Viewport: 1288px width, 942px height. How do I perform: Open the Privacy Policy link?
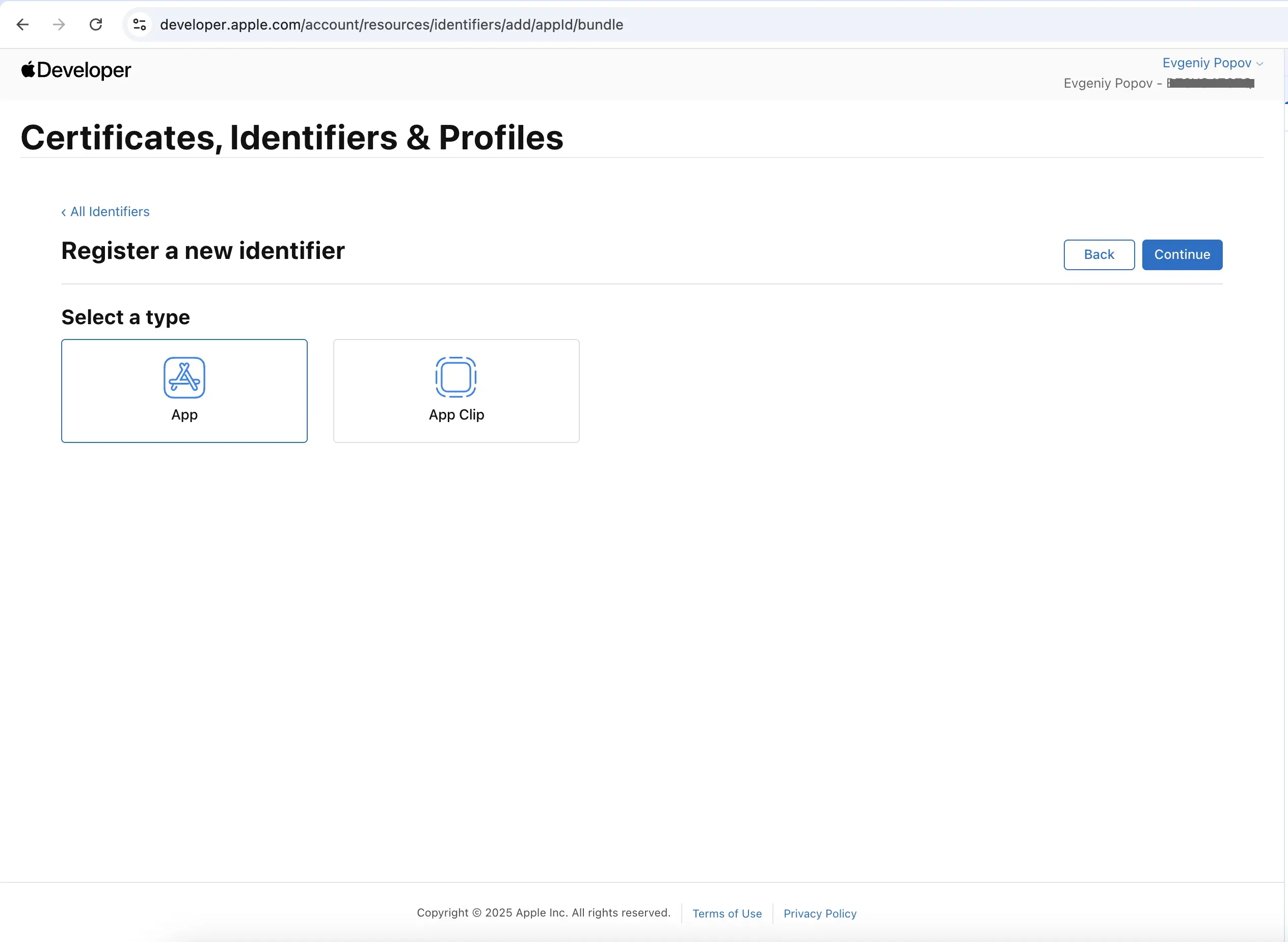pyautogui.click(x=820, y=913)
